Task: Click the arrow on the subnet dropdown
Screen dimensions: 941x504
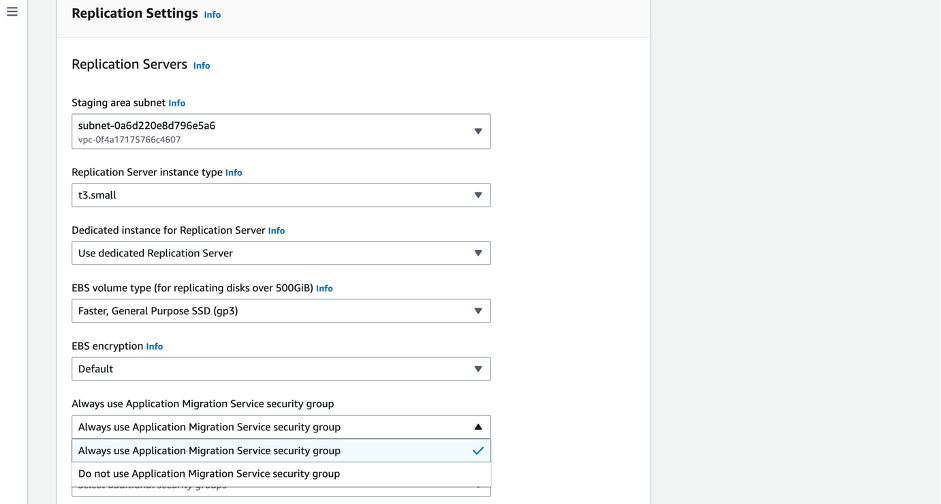Action: 478,131
